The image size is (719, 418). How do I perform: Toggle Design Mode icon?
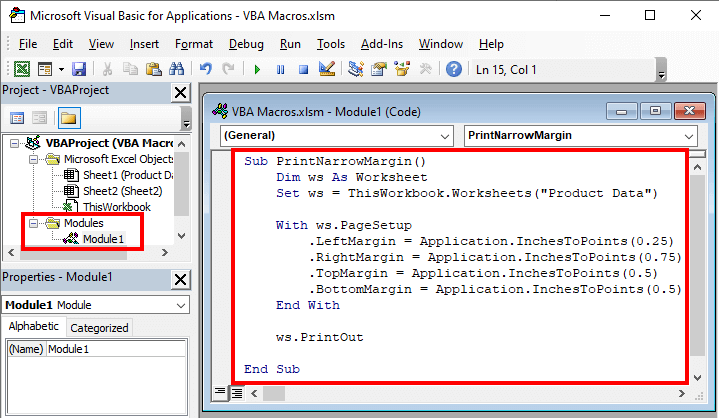[x=326, y=69]
